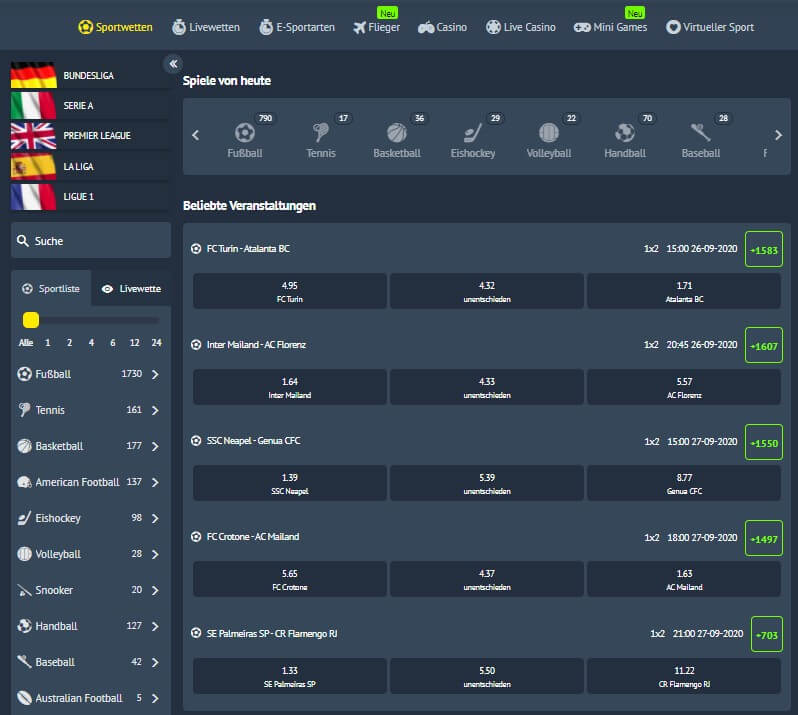
Task: Click the Snooker cue icon in sidebar
Action: coord(24,590)
